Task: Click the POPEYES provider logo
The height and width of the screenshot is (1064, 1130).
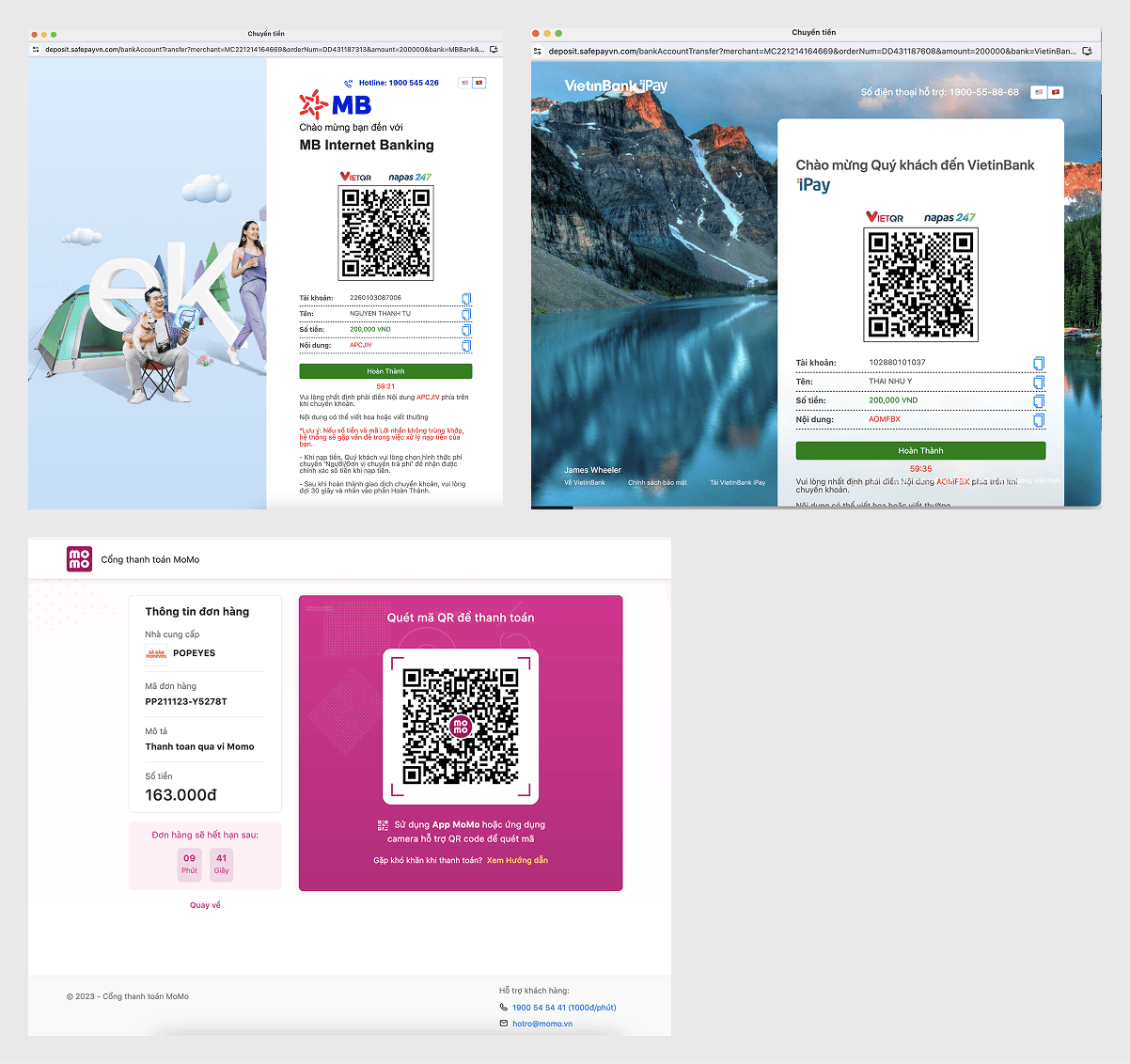Action: 156,653
